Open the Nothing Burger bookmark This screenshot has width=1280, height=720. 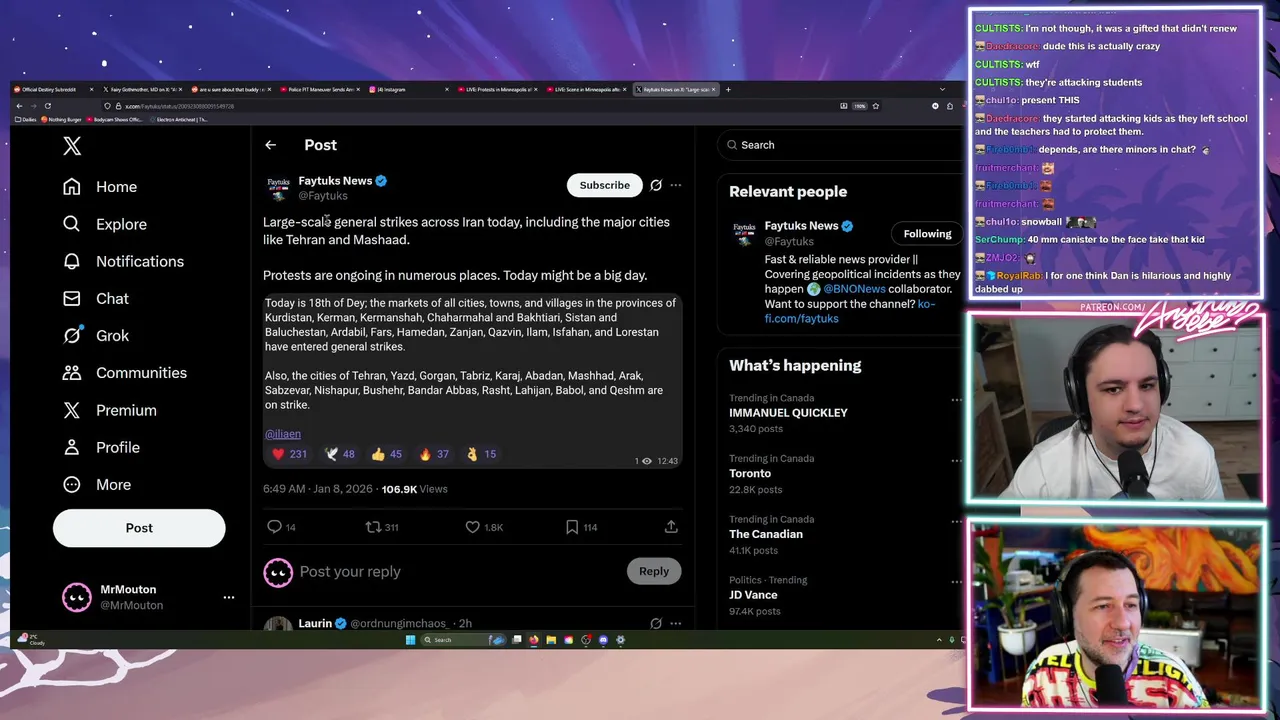click(61, 120)
